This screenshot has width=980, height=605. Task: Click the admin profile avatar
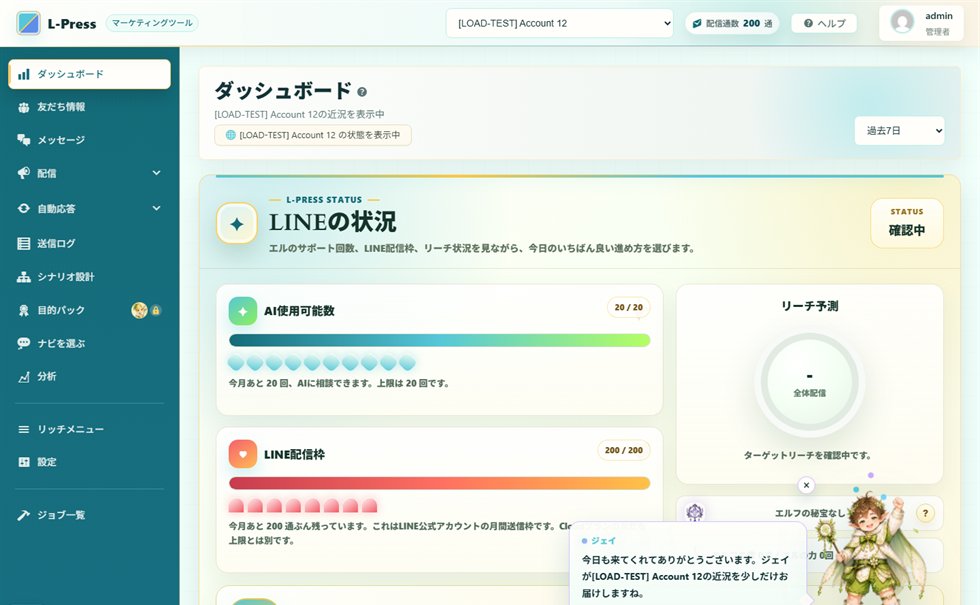(902, 22)
